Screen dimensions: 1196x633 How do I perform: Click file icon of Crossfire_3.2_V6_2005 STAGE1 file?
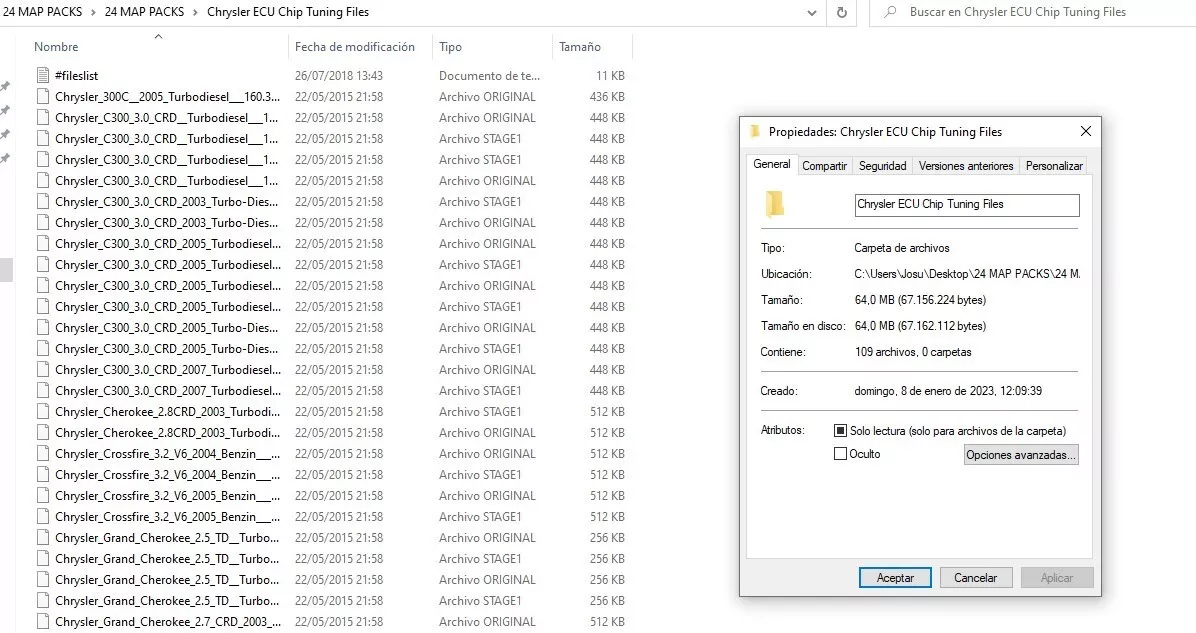[x=43, y=516]
